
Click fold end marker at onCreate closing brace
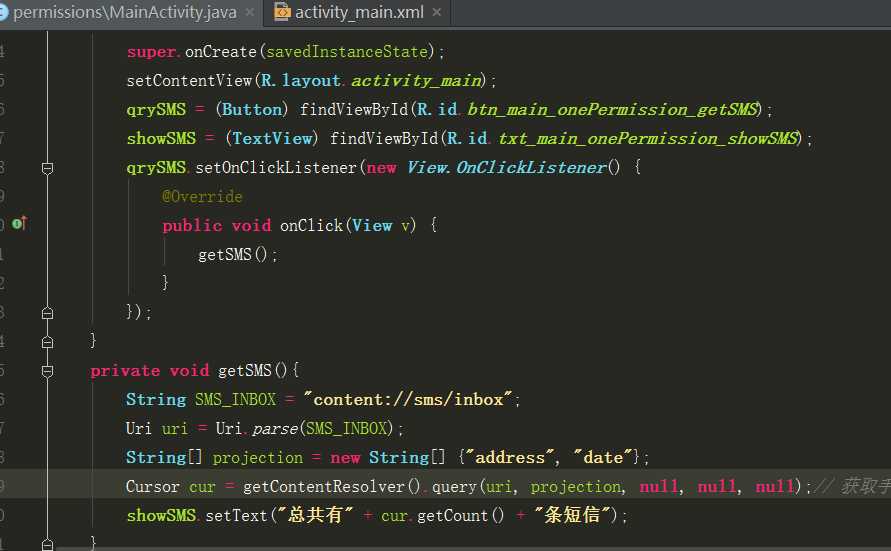click(x=48, y=342)
